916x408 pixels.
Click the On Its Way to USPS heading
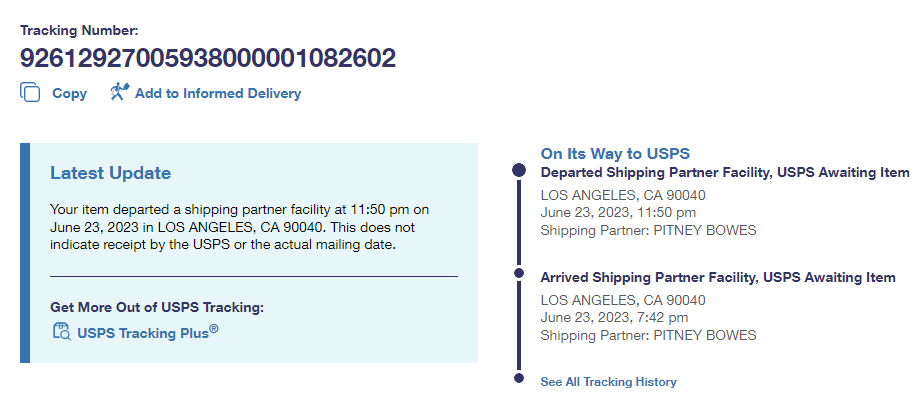point(615,154)
